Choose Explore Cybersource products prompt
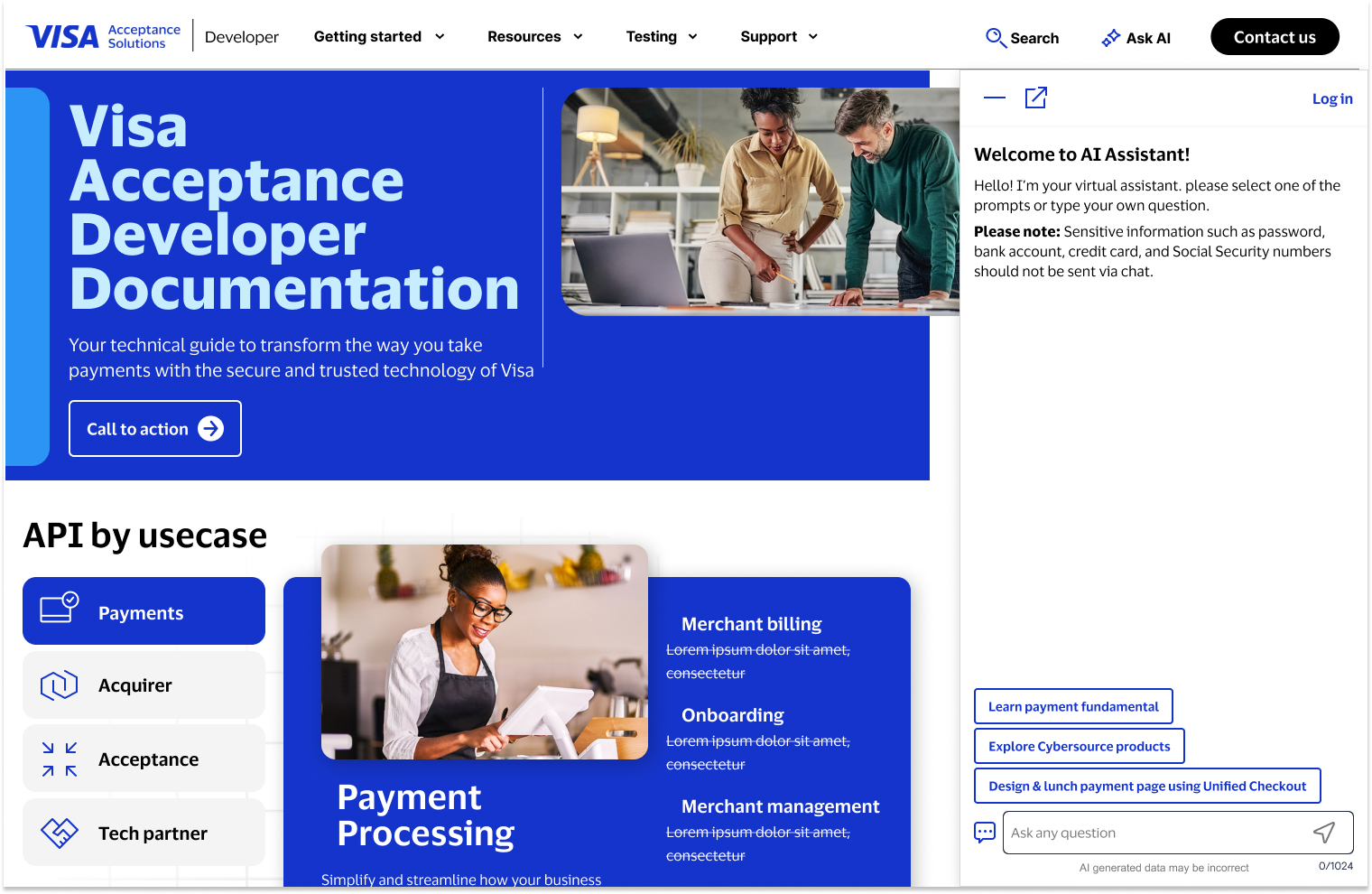The image size is (1372, 894). [x=1079, y=746]
